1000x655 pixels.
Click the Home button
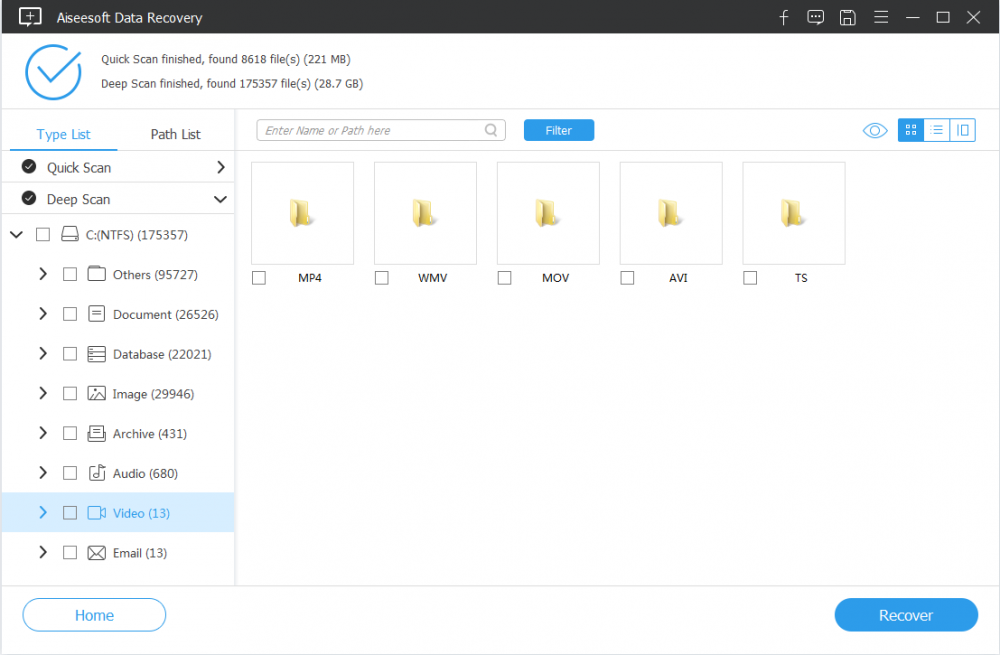click(x=93, y=615)
